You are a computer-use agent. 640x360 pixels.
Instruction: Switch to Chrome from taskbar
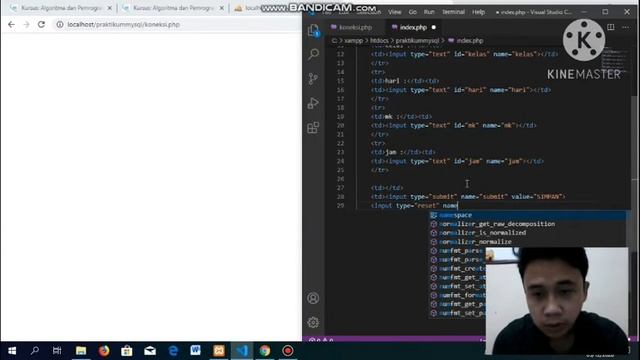point(265,351)
